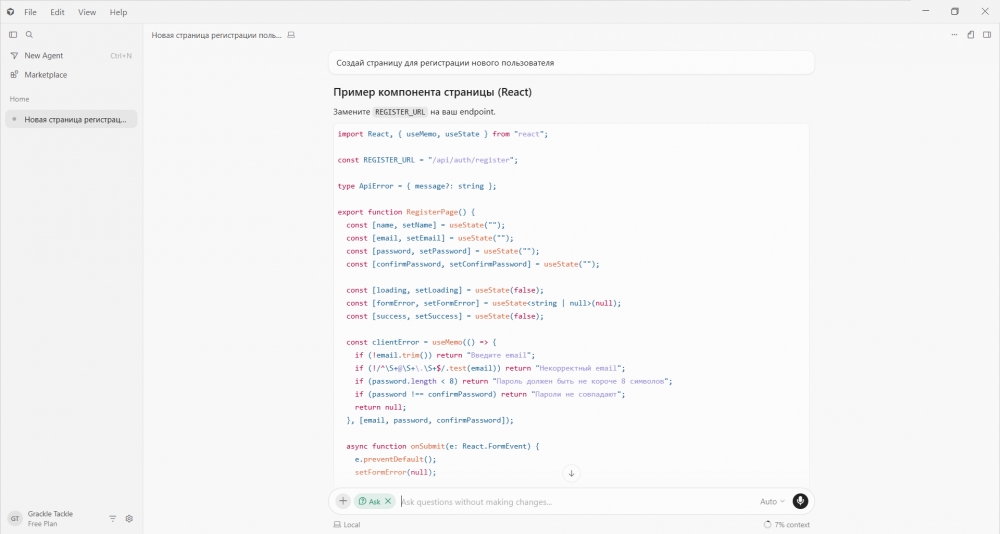Activate the microphone voice input button
This screenshot has height=534, width=1000.
pos(800,501)
